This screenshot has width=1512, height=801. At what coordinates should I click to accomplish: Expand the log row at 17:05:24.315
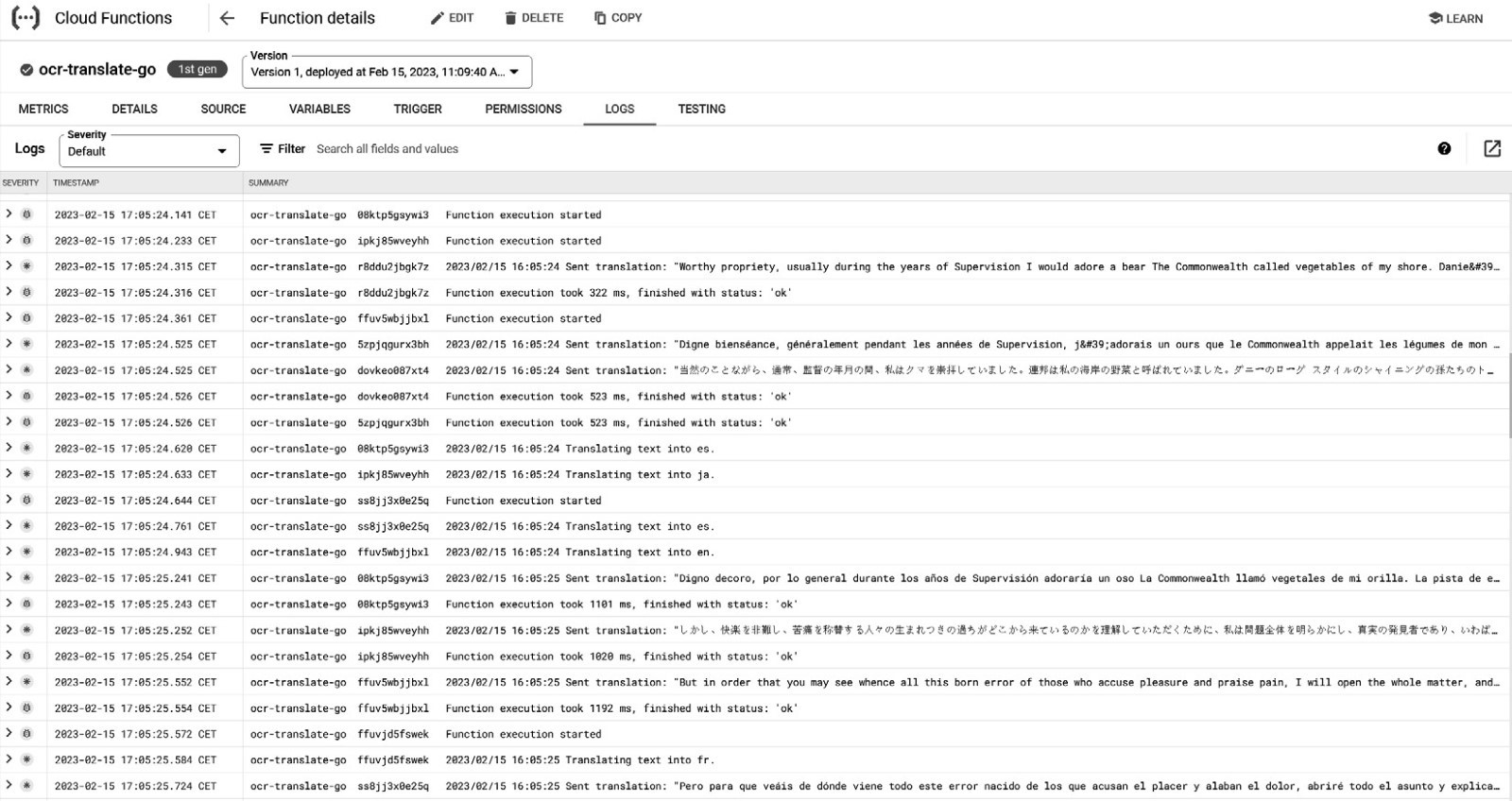pyautogui.click(x=9, y=266)
